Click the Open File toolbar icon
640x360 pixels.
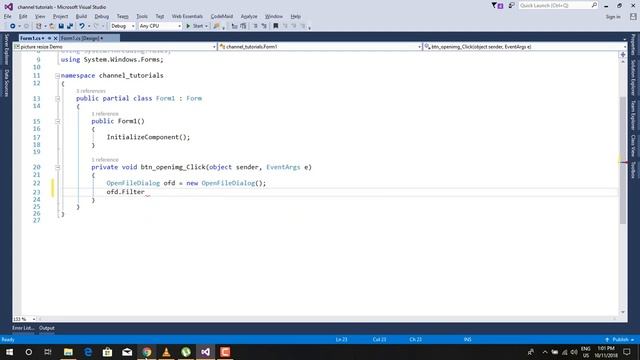[52, 26]
